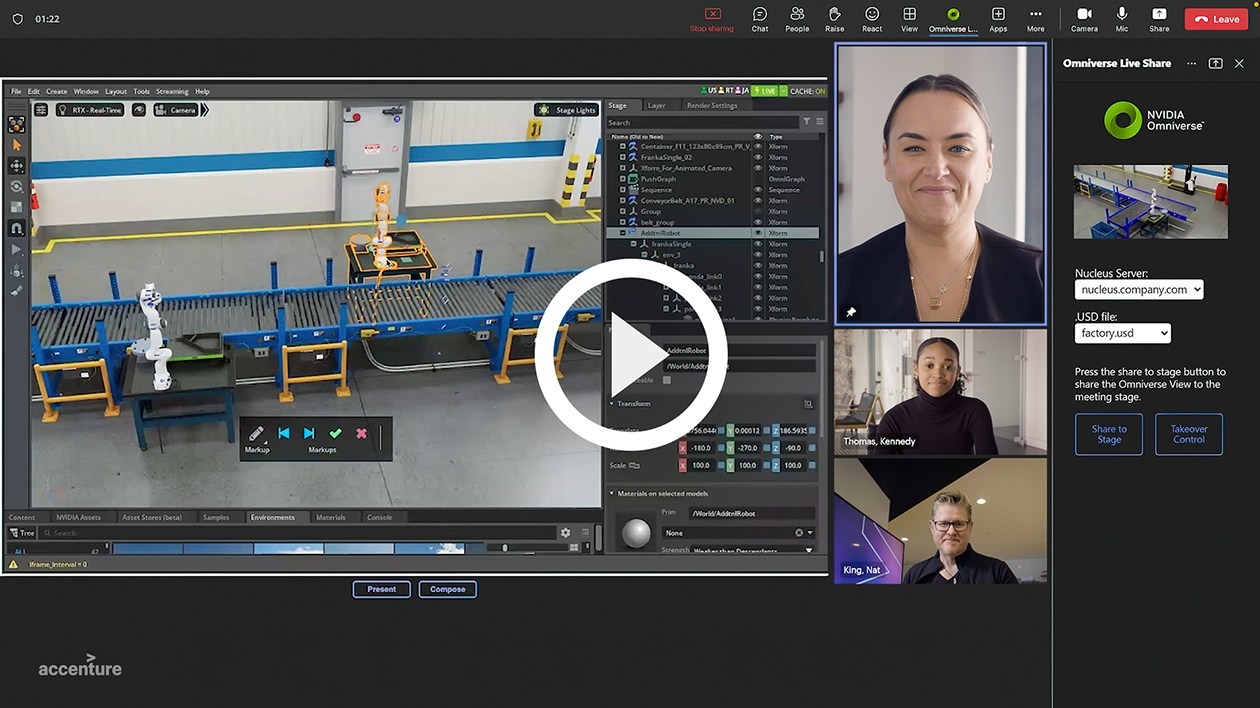Click the red Markup delete icon

(362, 434)
